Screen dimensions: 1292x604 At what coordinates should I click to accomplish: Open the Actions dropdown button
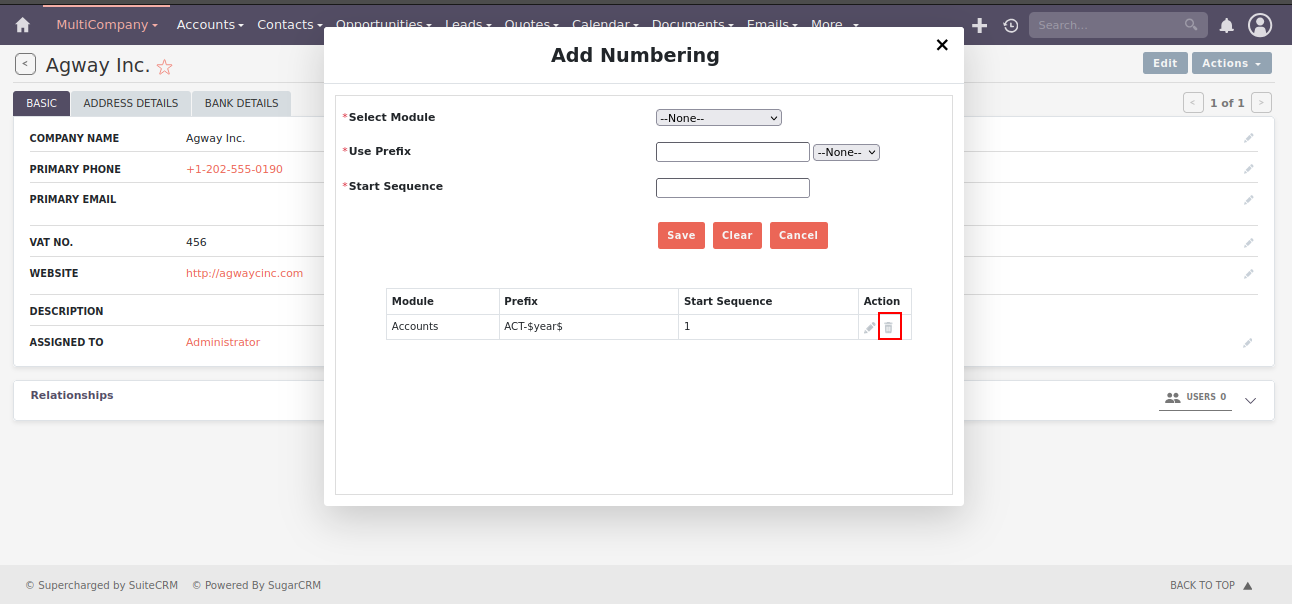1231,63
